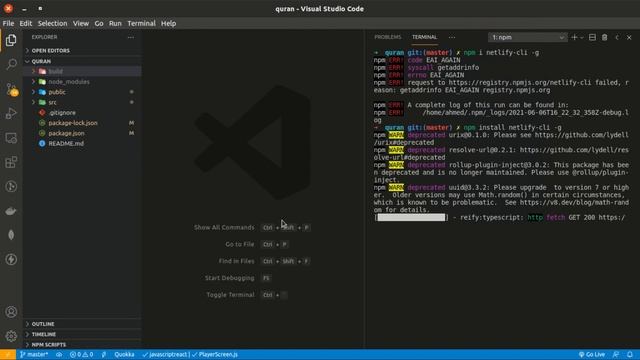Kill terminal with trash icon
Image resolution: width=640 pixels, height=360 pixels.
click(x=604, y=37)
